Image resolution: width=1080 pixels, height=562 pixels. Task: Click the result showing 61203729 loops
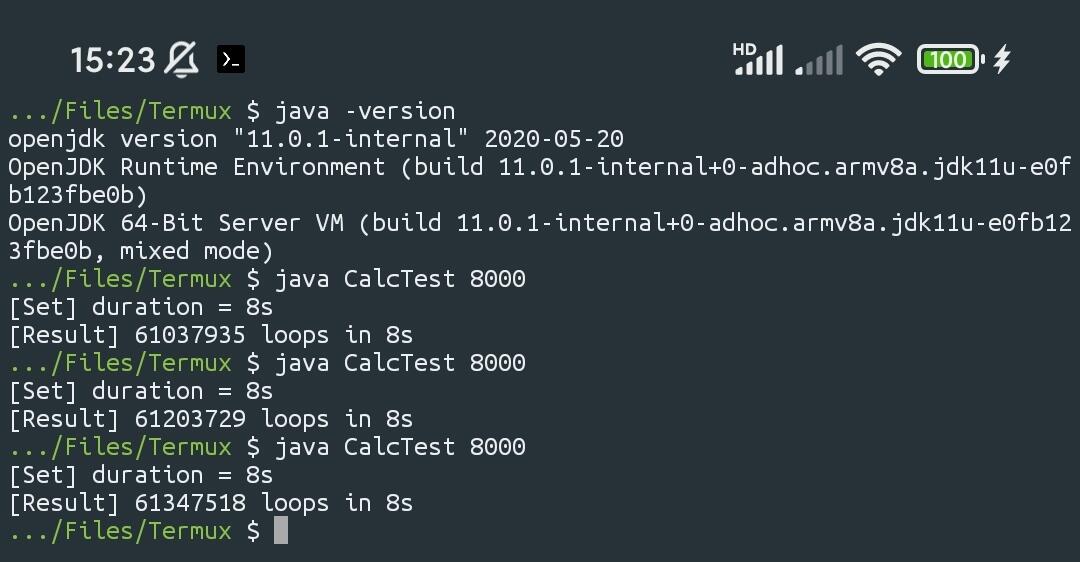click(x=210, y=419)
